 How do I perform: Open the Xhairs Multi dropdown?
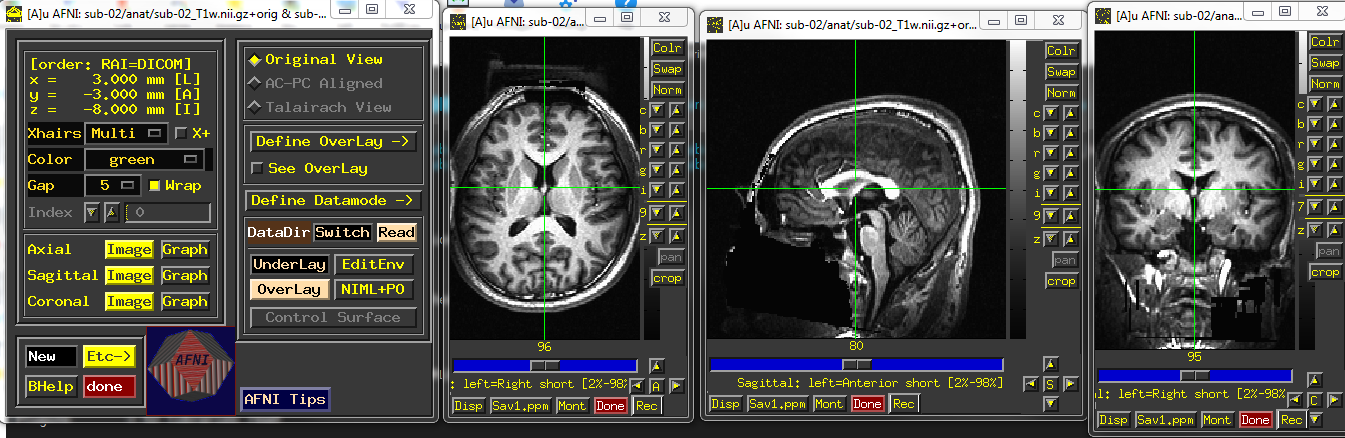[127, 133]
